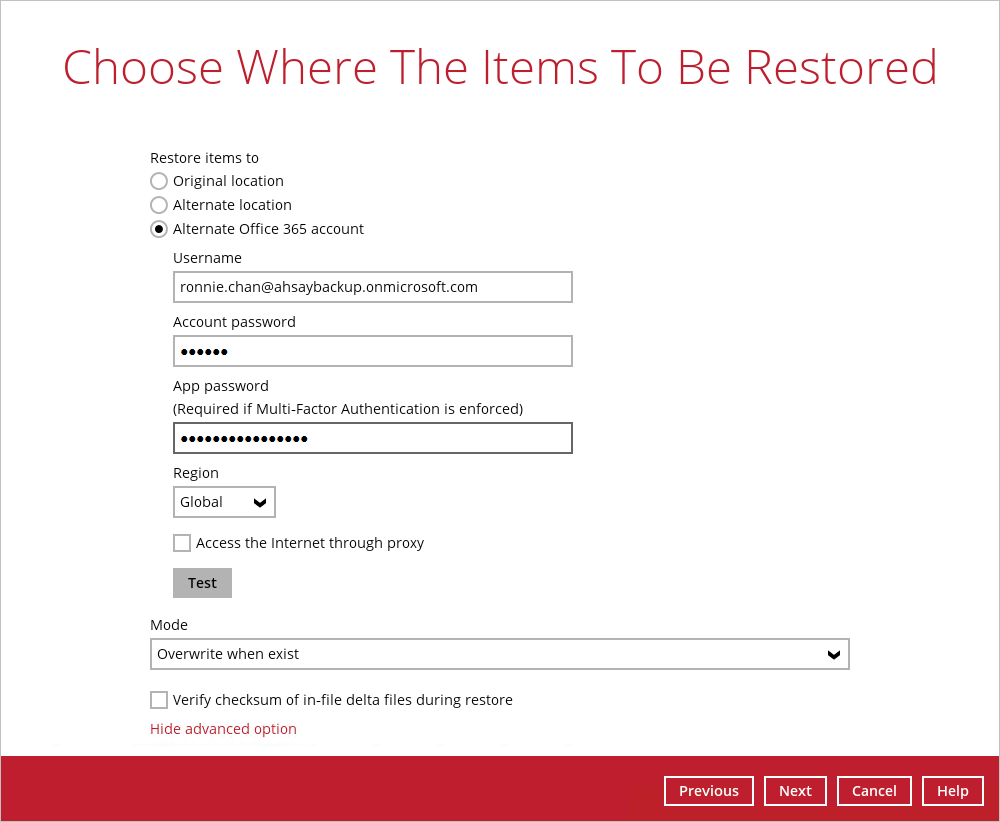Cancel the restore wizard

tap(874, 791)
